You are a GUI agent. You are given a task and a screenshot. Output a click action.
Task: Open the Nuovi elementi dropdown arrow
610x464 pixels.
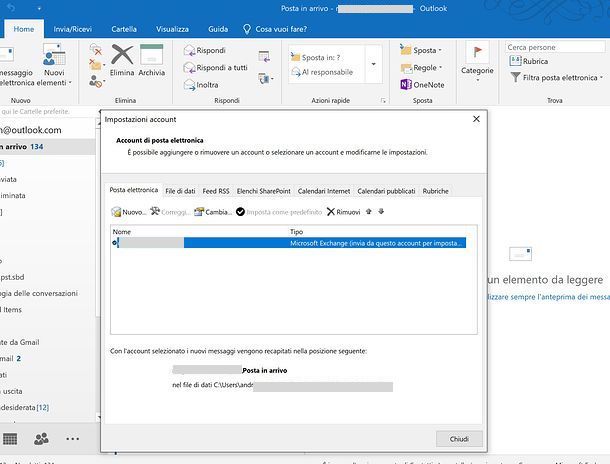70,82
